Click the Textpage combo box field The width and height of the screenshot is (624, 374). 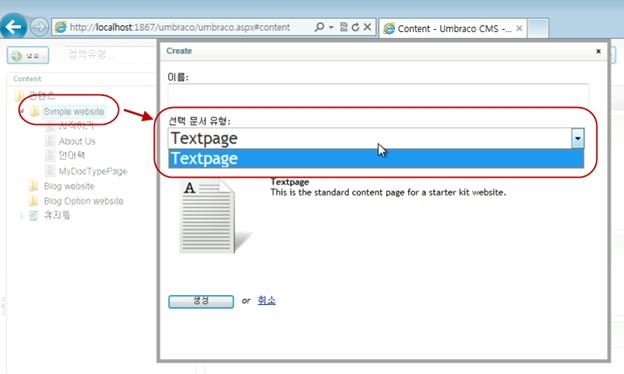376,138
